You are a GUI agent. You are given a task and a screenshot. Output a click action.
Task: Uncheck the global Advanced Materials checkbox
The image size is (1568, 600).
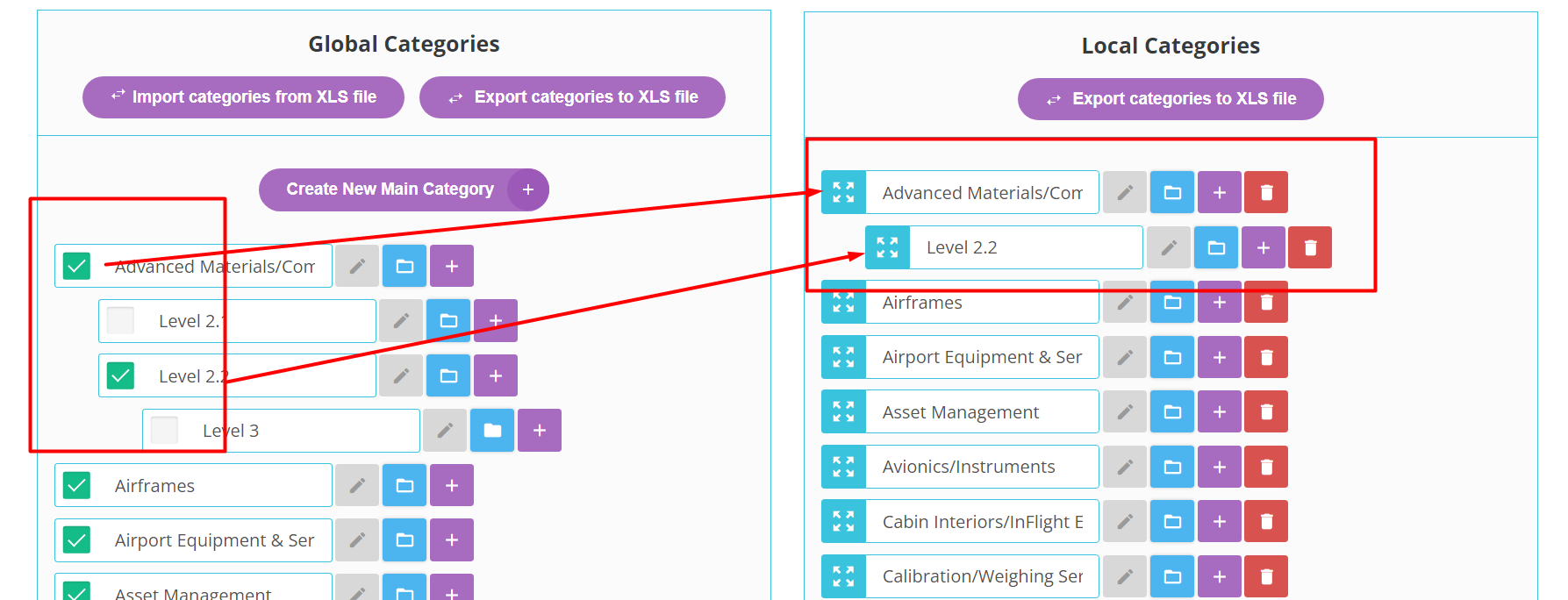[x=77, y=266]
